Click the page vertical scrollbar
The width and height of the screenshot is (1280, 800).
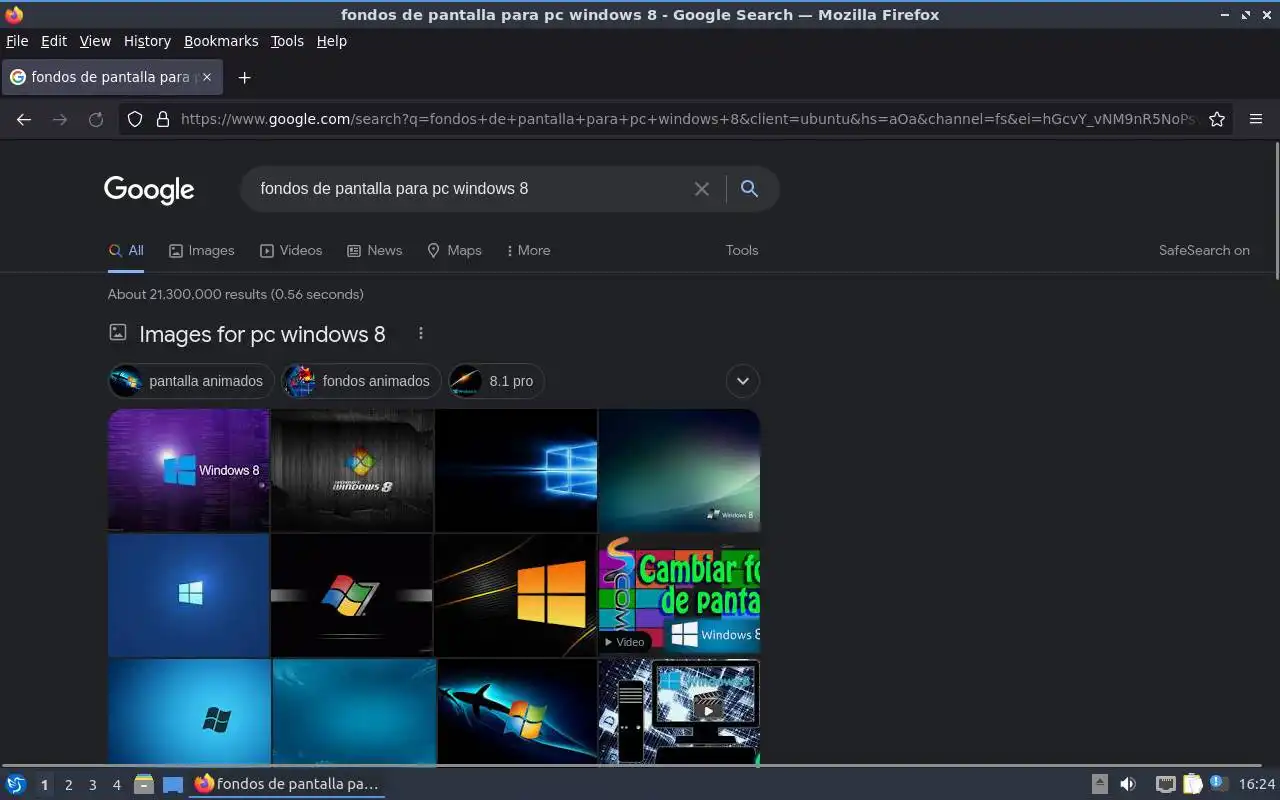(x=1276, y=212)
